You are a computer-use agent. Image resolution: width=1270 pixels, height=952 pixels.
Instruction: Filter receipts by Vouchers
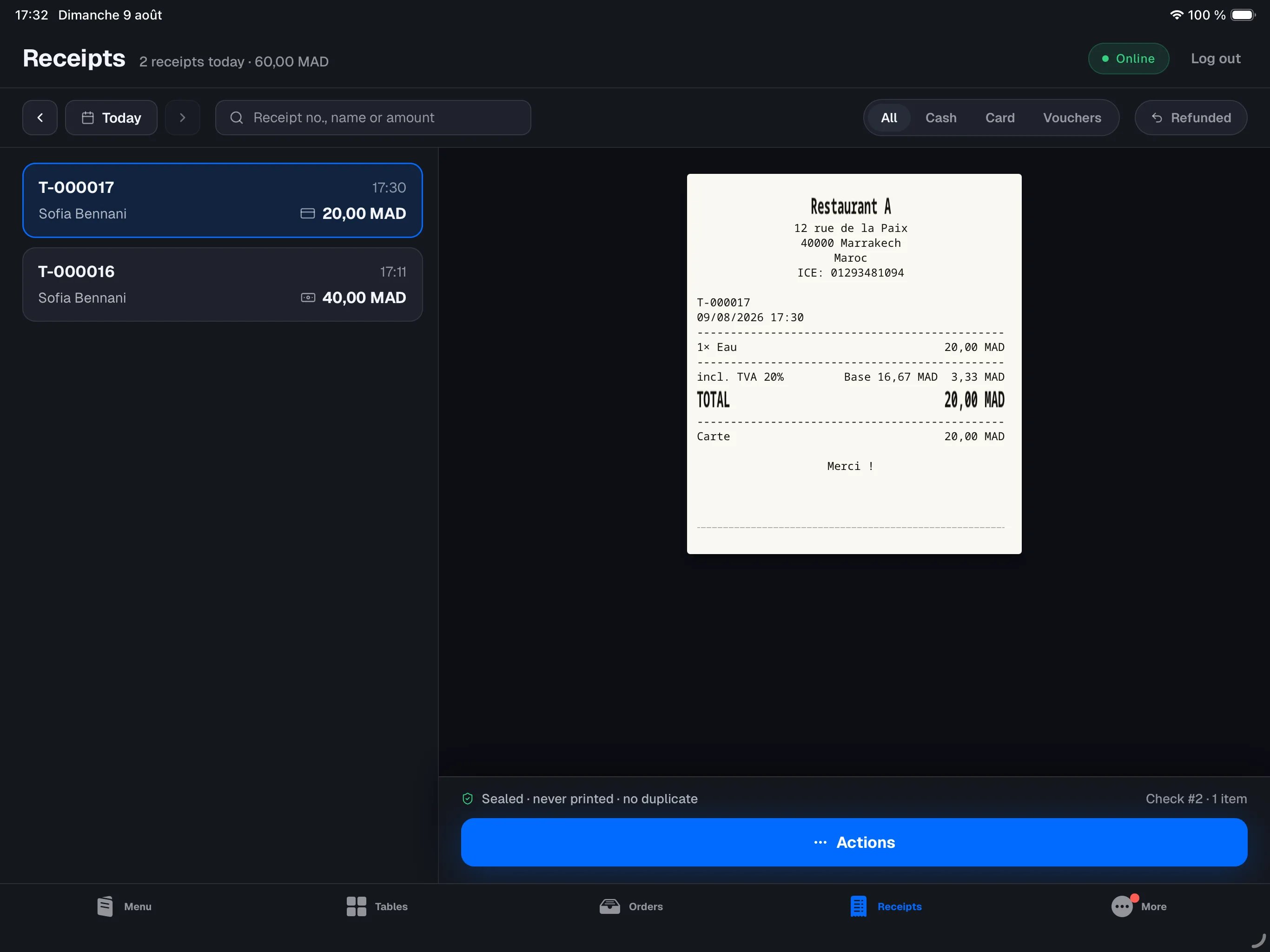coord(1072,118)
